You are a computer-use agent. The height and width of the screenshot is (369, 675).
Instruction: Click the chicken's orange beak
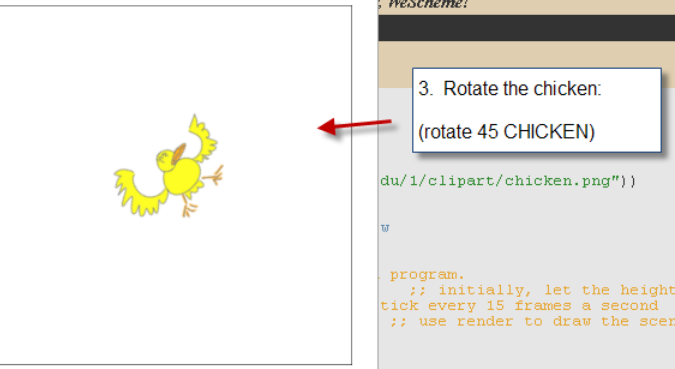(178, 154)
